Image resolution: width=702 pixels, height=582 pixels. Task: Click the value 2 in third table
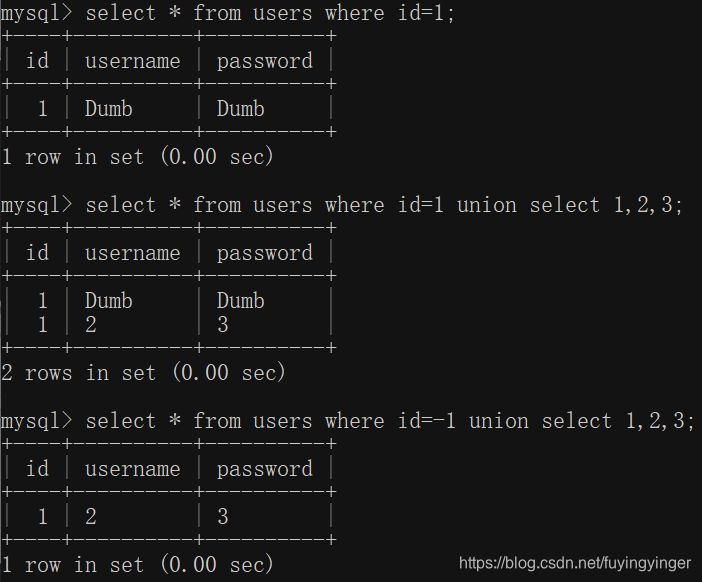91,517
